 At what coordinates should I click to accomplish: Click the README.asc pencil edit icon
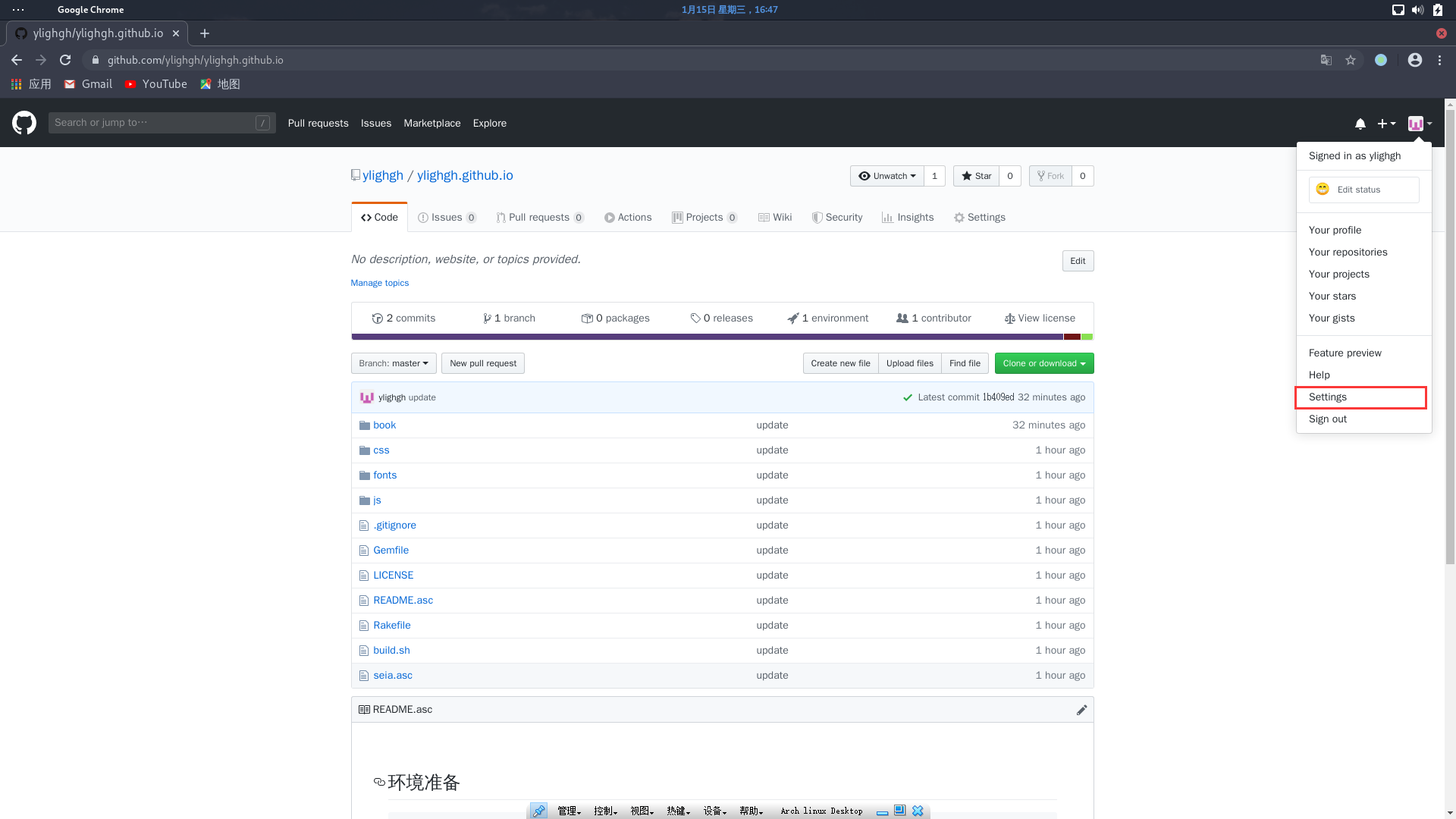pos(1081,710)
